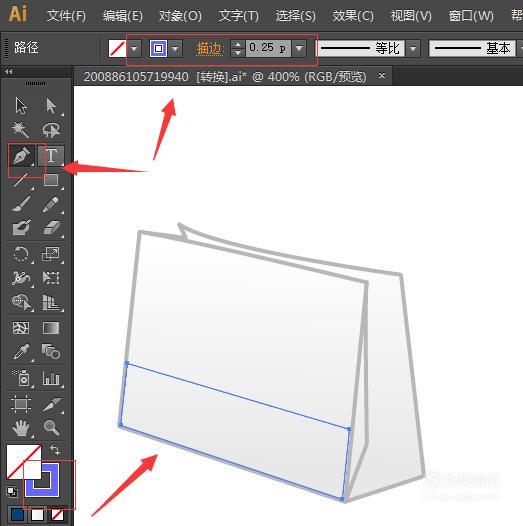Select the Perspective Grid tool

(52, 303)
